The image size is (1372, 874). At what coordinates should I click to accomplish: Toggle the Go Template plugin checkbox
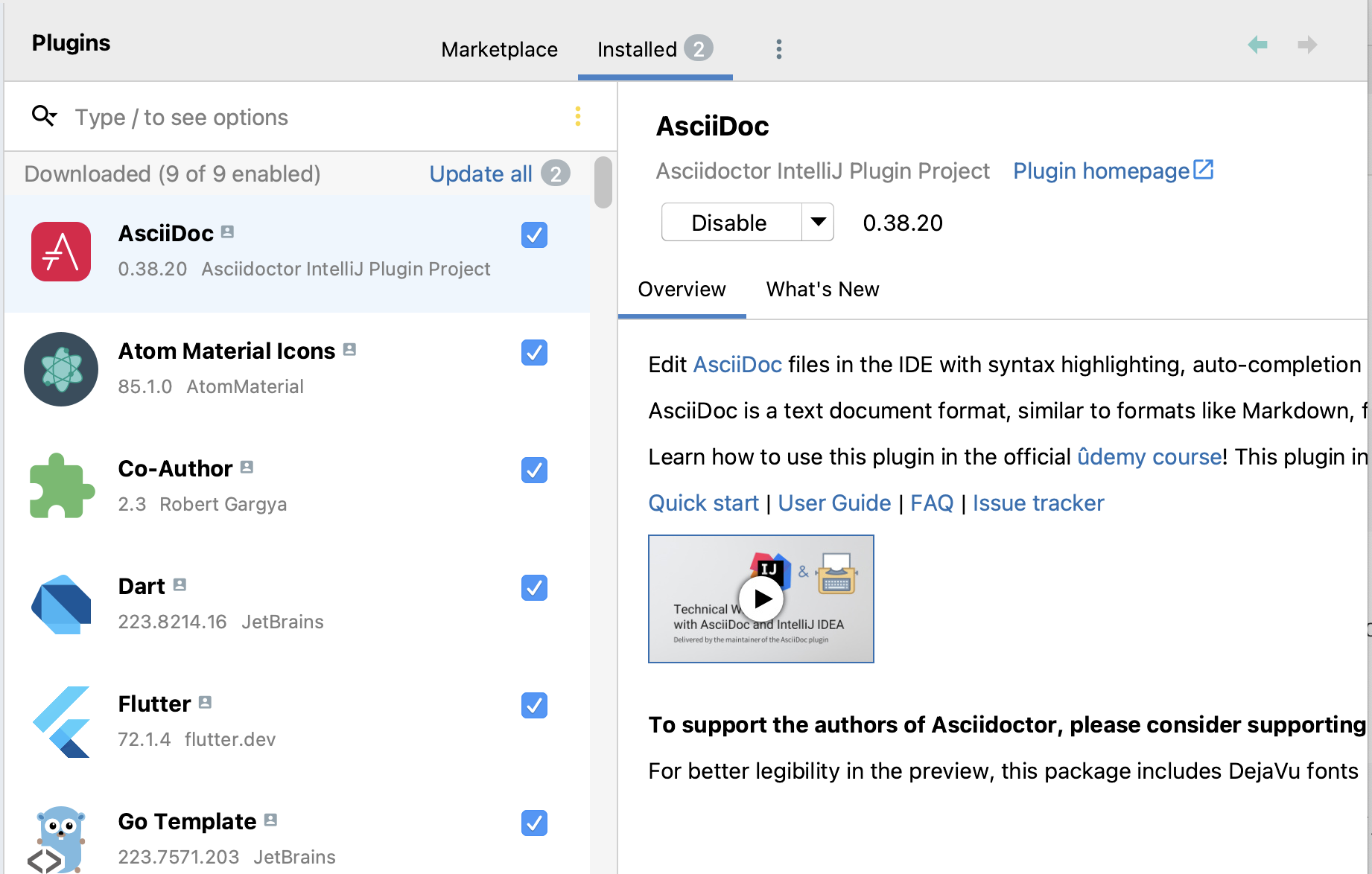tap(534, 823)
